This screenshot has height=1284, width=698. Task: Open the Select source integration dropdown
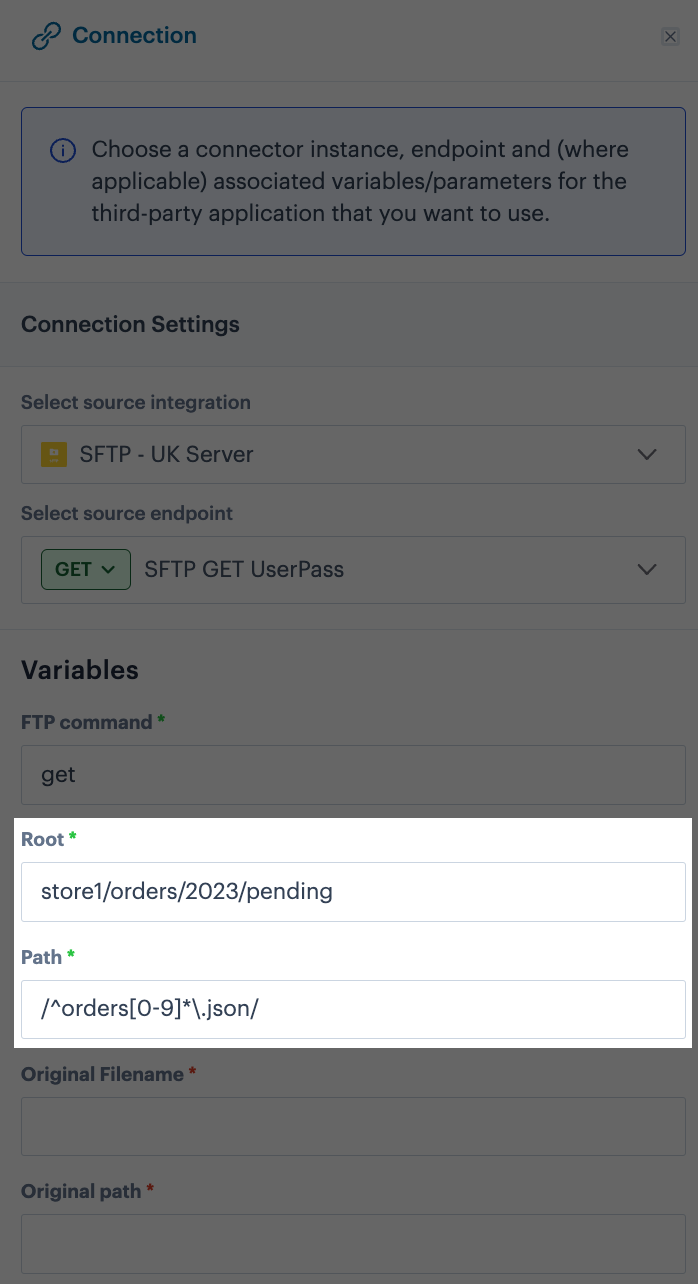click(353, 455)
